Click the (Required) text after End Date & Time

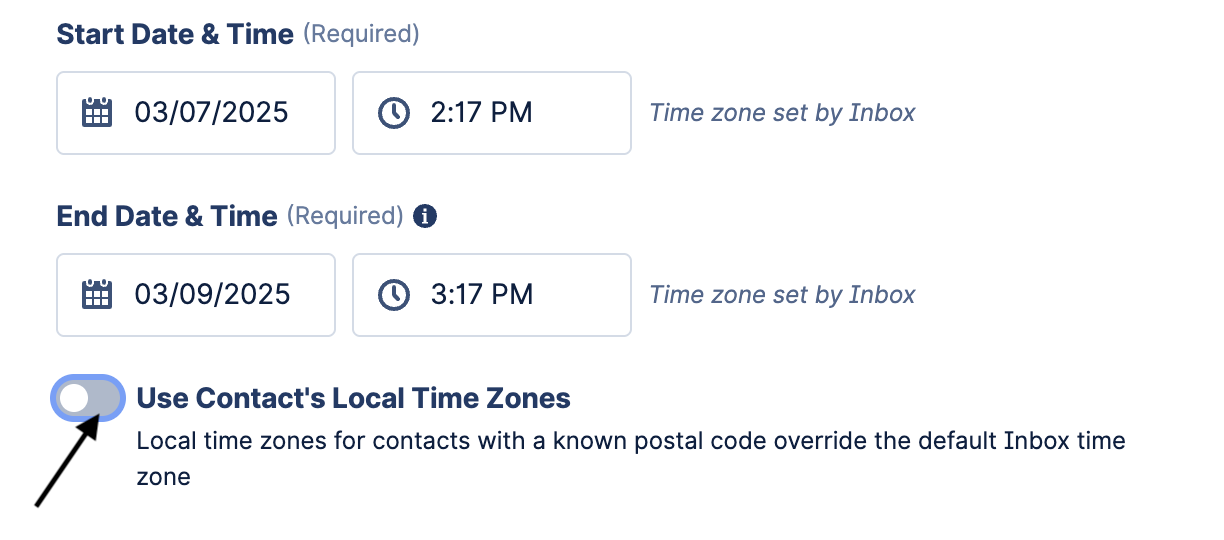click(x=345, y=216)
